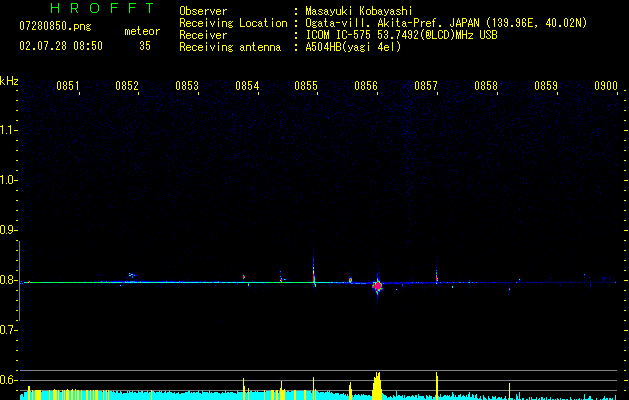Viewport: 629px width, 400px height.
Task: Click the HROFFT title text
Action: pos(103,8)
